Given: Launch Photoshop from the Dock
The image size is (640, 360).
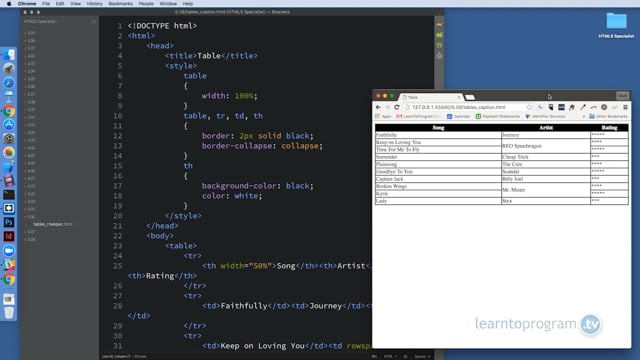Looking at the screenshot, I should coord(9,222).
